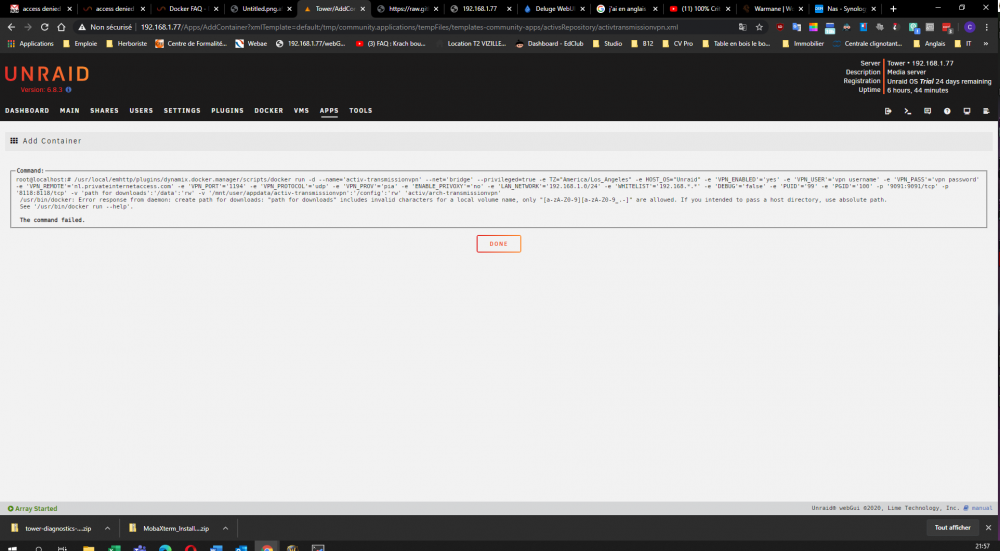The height and width of the screenshot is (551, 1000).
Task: Open the 'Dashboard - EdClub' bookmark
Action: click(549, 43)
